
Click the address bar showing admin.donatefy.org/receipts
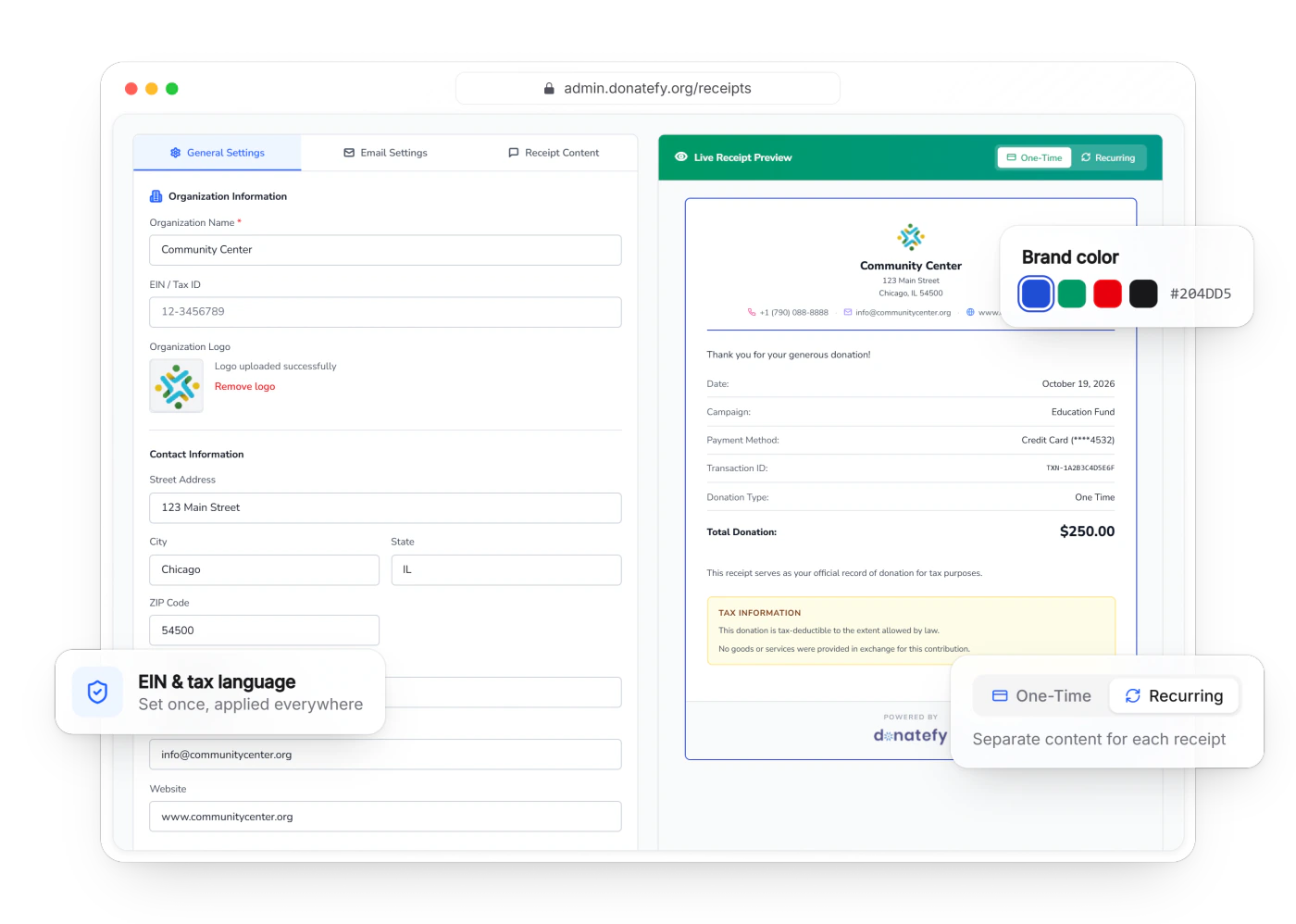click(x=648, y=89)
